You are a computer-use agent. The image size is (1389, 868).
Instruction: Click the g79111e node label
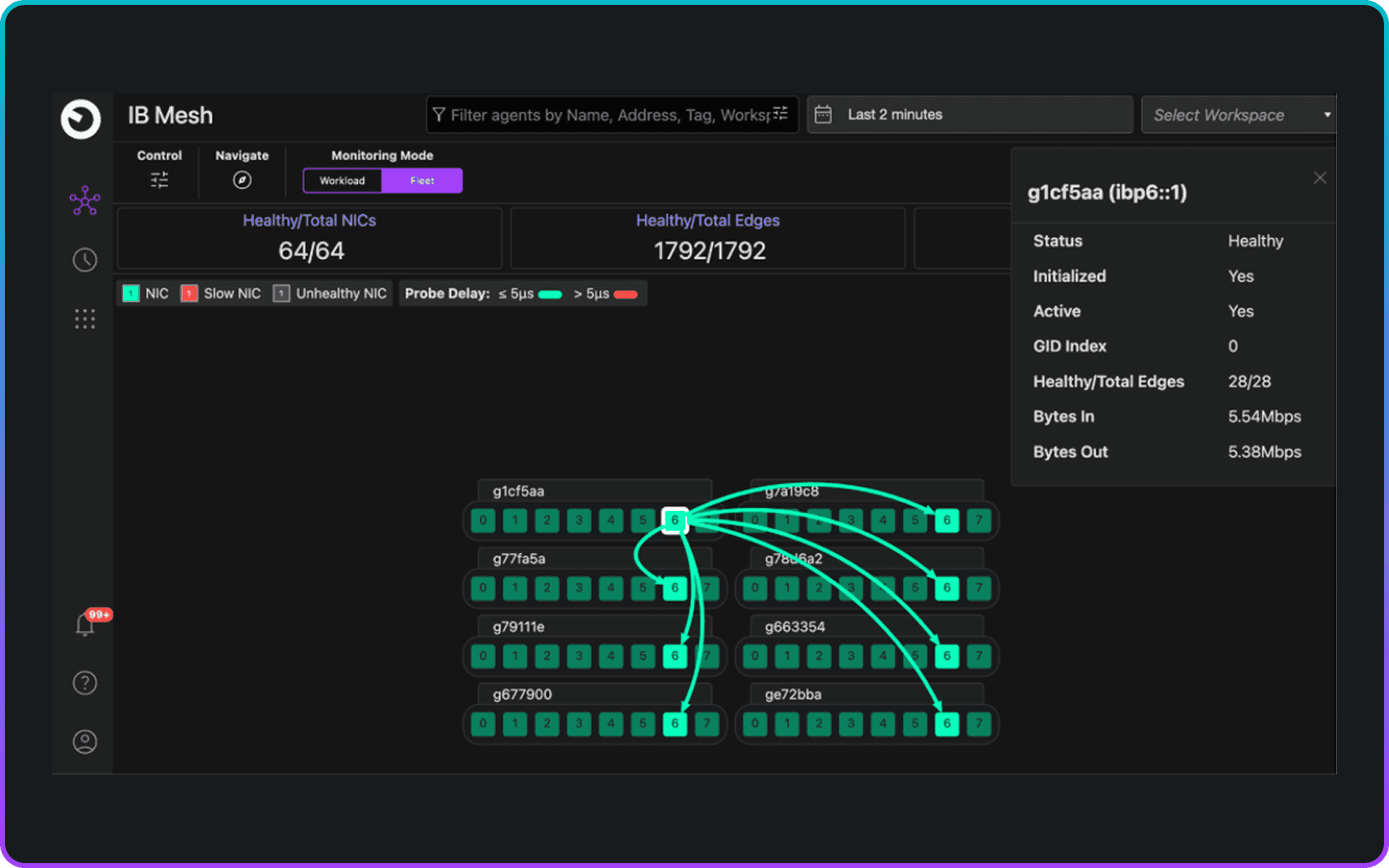click(x=518, y=627)
